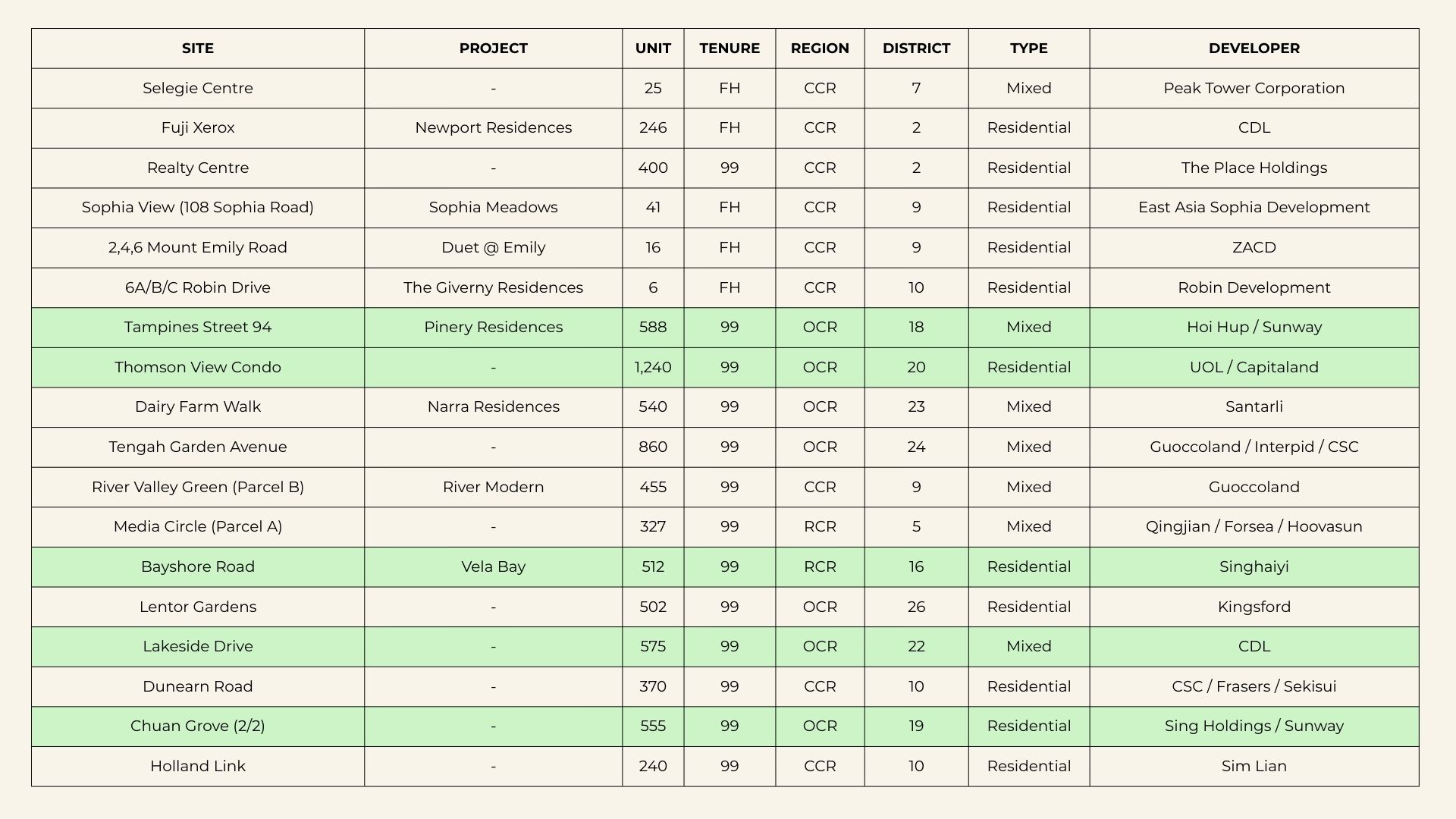Select the Peak Tower Corporation cell

point(1254,88)
